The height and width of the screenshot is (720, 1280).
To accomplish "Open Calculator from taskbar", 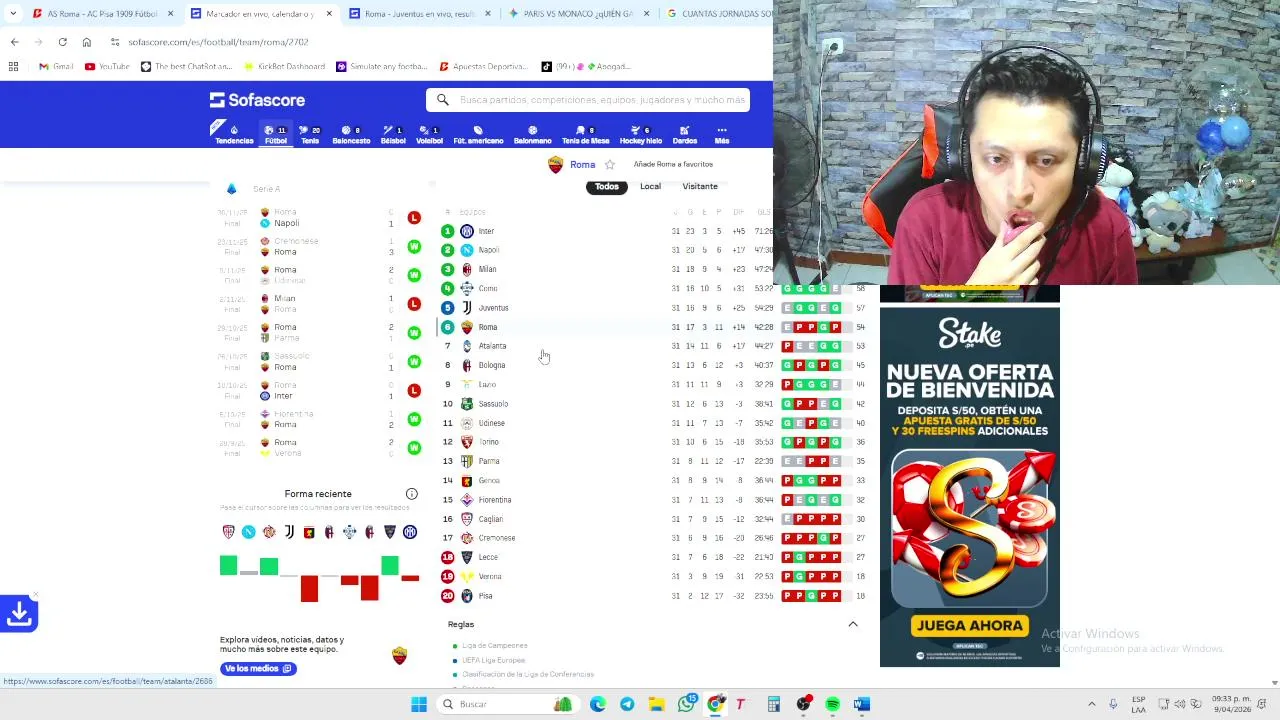I will click(x=773, y=705).
